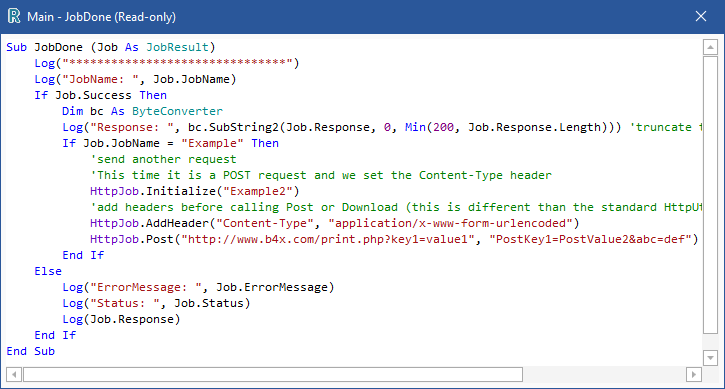
Task: Click the horizontal scrollbar right arrow
Action: (x=694, y=374)
